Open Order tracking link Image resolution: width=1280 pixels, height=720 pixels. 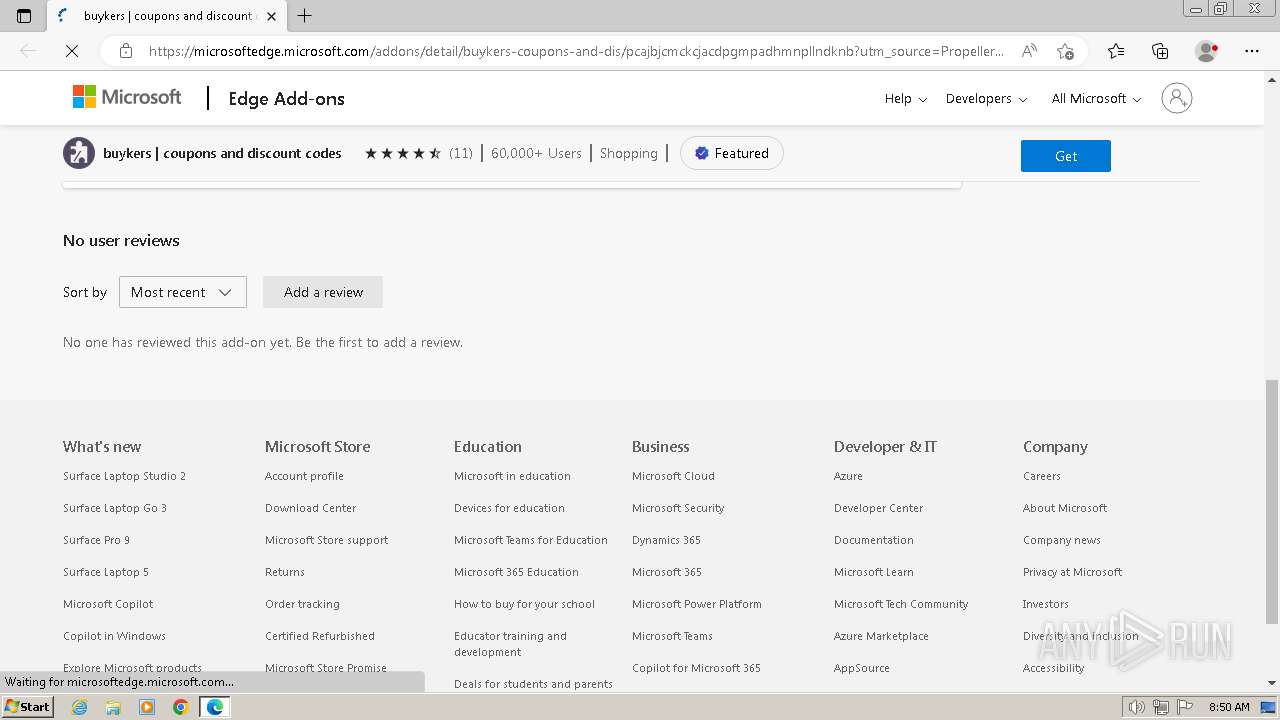[x=302, y=604]
